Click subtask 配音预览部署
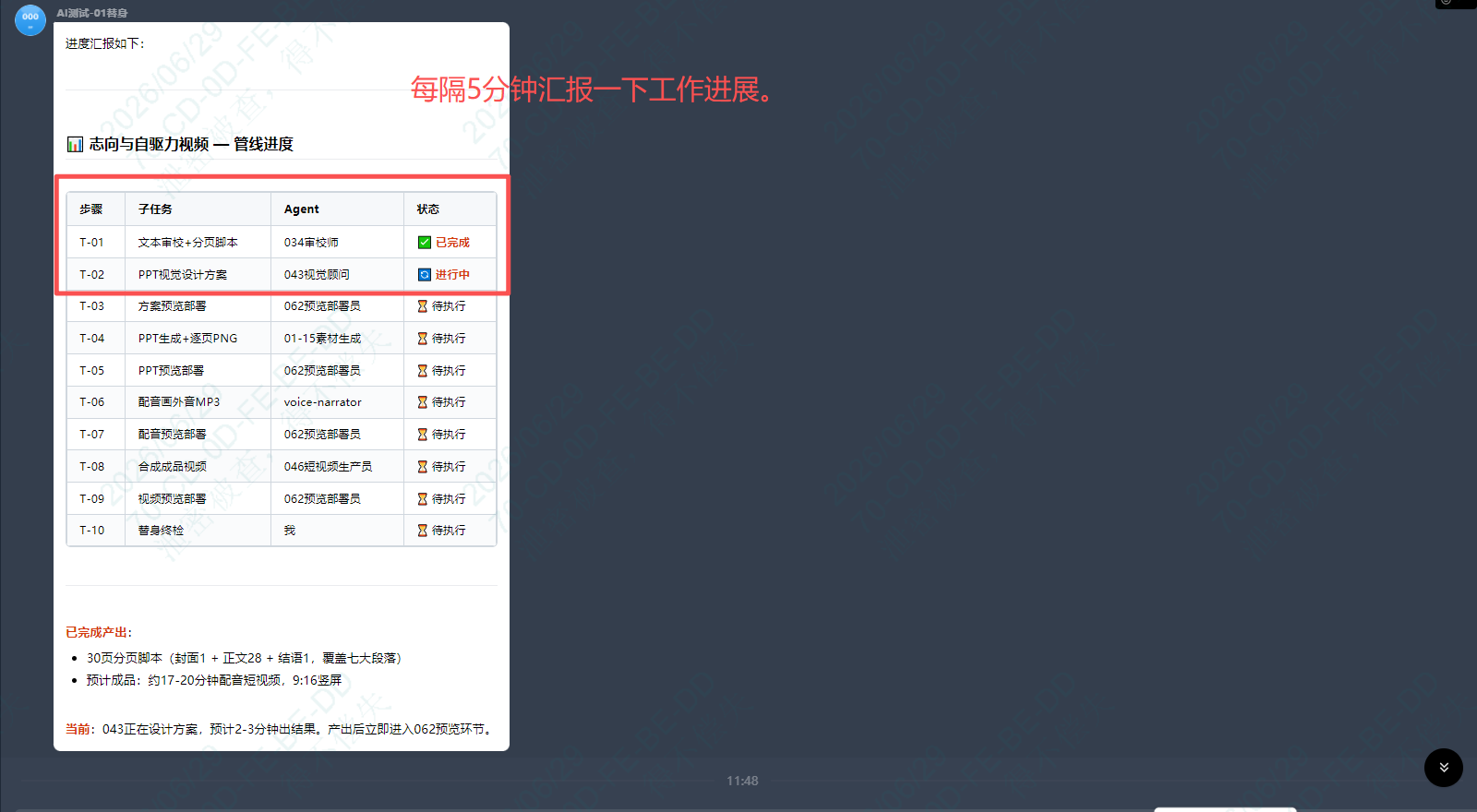Image resolution: width=1477 pixels, height=812 pixels. (173, 435)
